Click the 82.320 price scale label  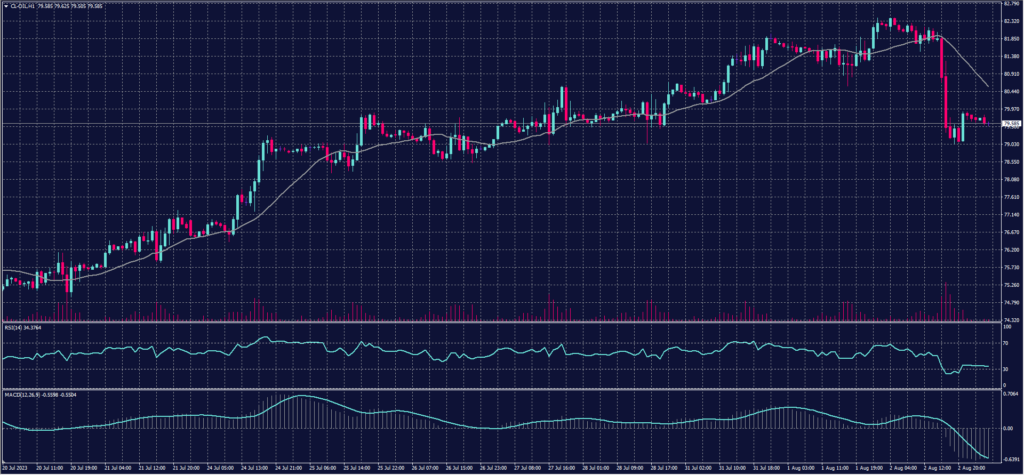point(1010,21)
